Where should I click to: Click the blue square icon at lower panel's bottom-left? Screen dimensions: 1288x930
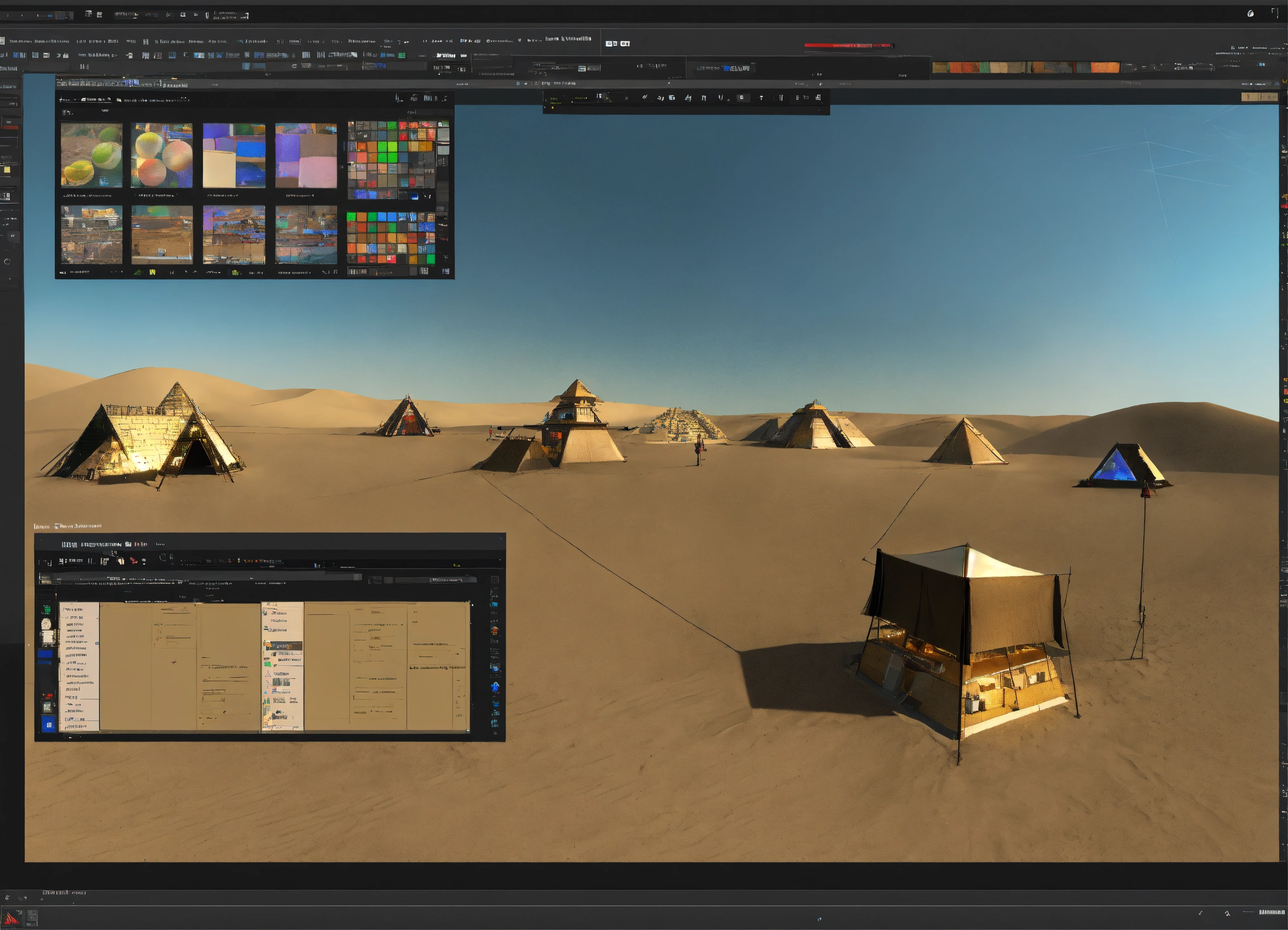pyautogui.click(x=48, y=724)
